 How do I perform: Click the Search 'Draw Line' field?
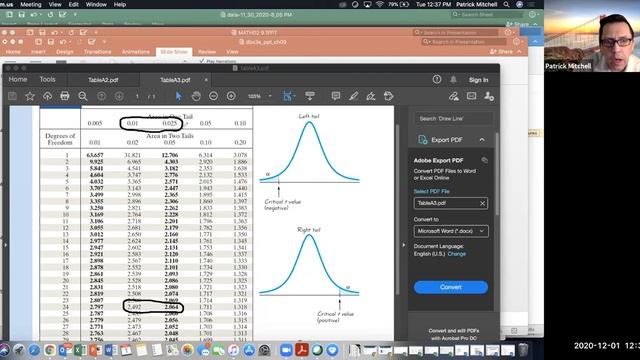(453, 118)
